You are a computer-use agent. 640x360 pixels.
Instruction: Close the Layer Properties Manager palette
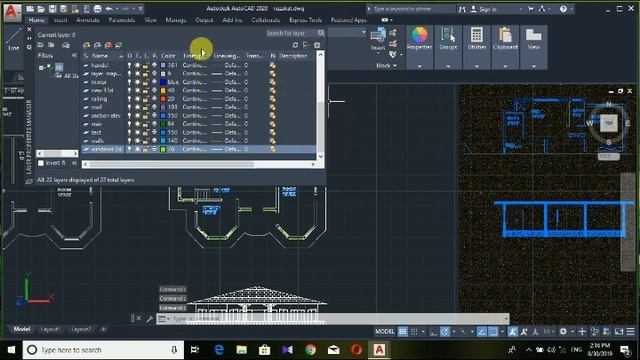coord(29,29)
